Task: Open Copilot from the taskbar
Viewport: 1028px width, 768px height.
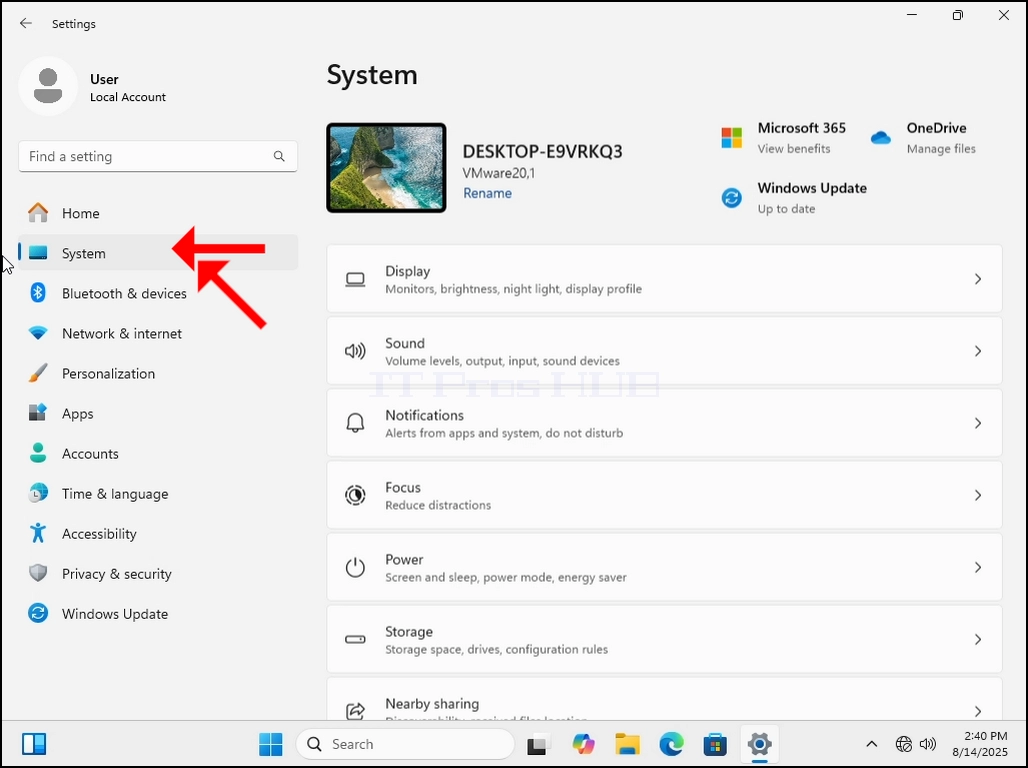Action: pyautogui.click(x=583, y=744)
